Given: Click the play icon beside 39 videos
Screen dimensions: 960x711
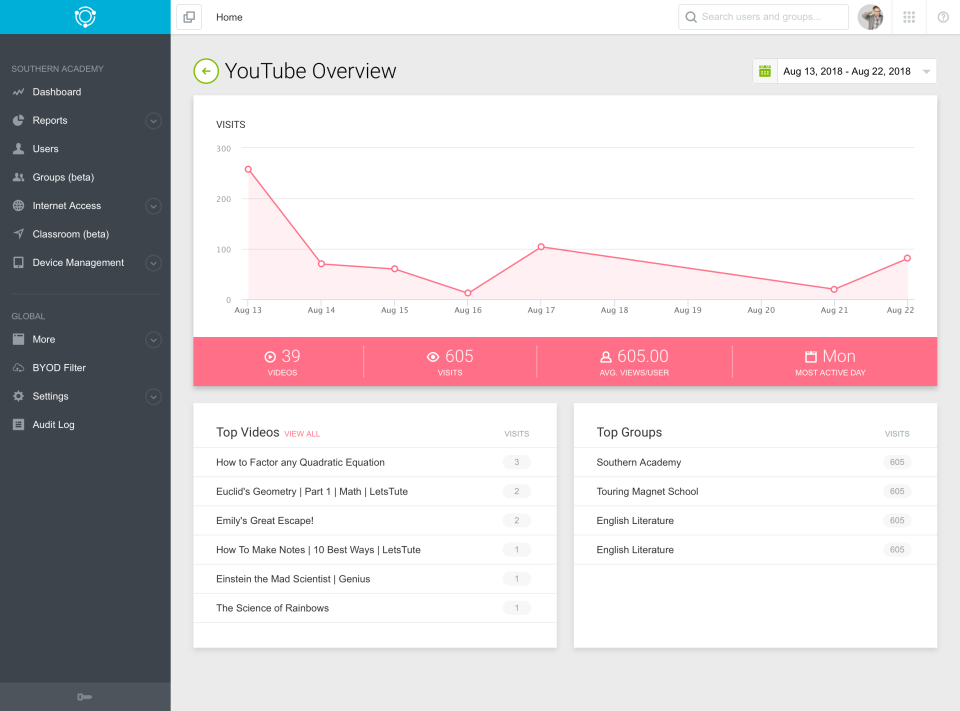Looking at the screenshot, I should [x=270, y=356].
